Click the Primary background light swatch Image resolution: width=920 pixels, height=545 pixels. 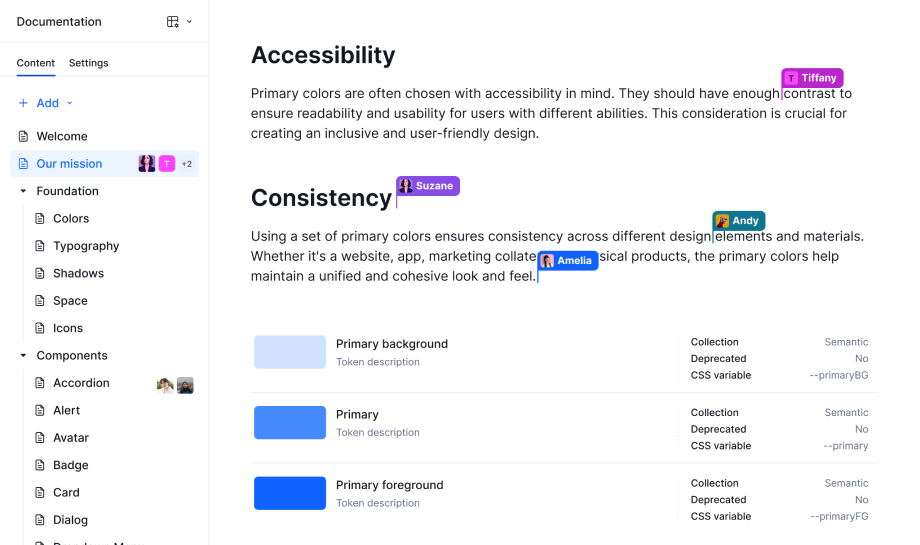click(290, 352)
